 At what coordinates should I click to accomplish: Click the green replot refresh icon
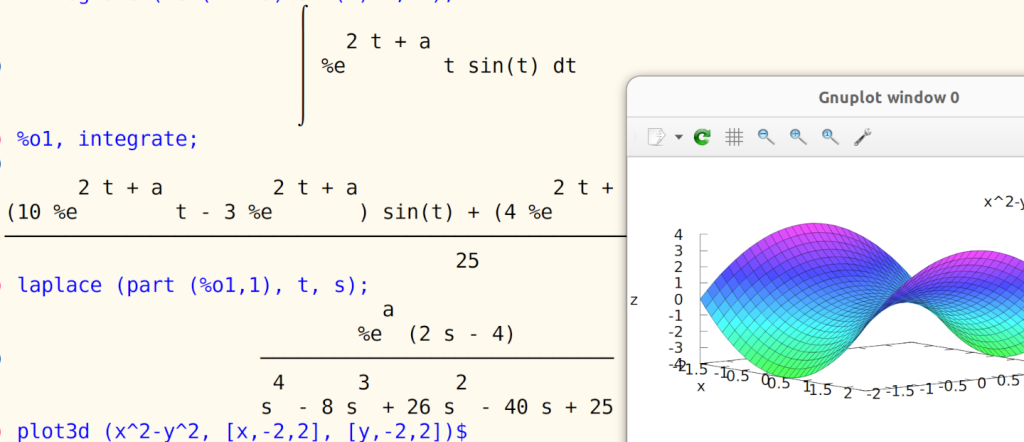[x=702, y=137]
